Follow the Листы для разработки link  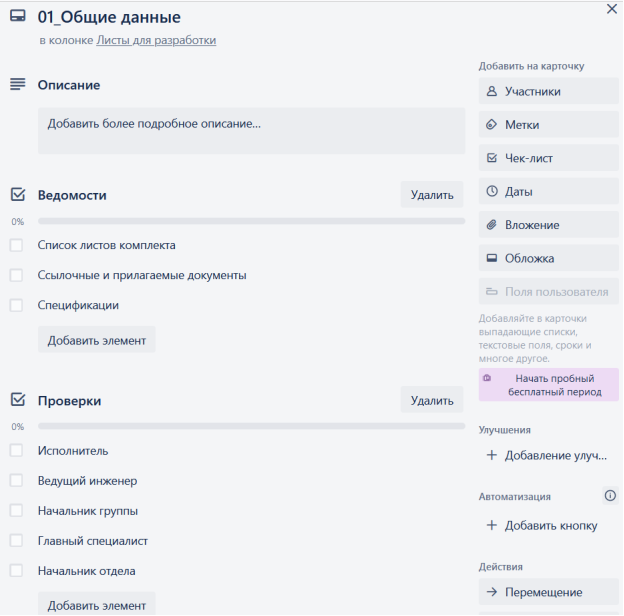click(156, 40)
